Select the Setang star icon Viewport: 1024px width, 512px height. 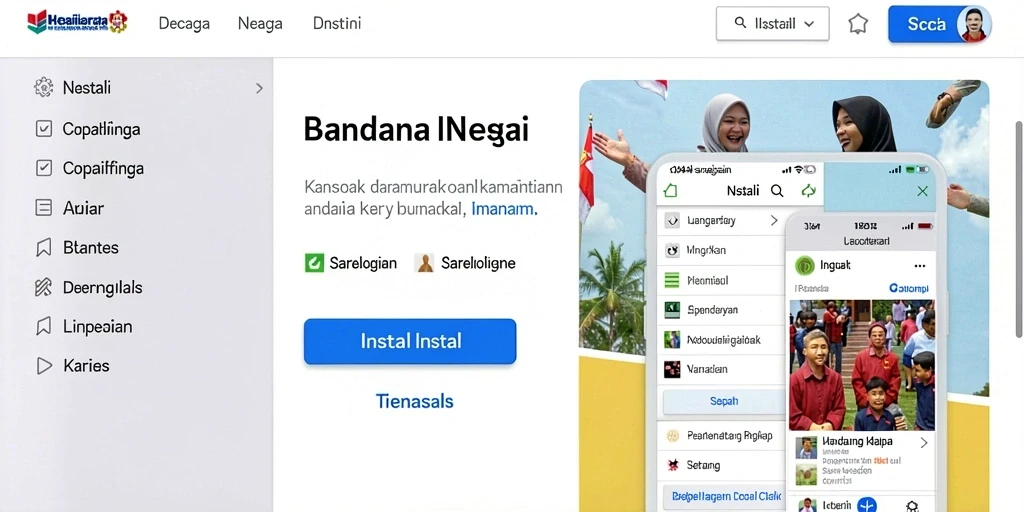coord(673,466)
